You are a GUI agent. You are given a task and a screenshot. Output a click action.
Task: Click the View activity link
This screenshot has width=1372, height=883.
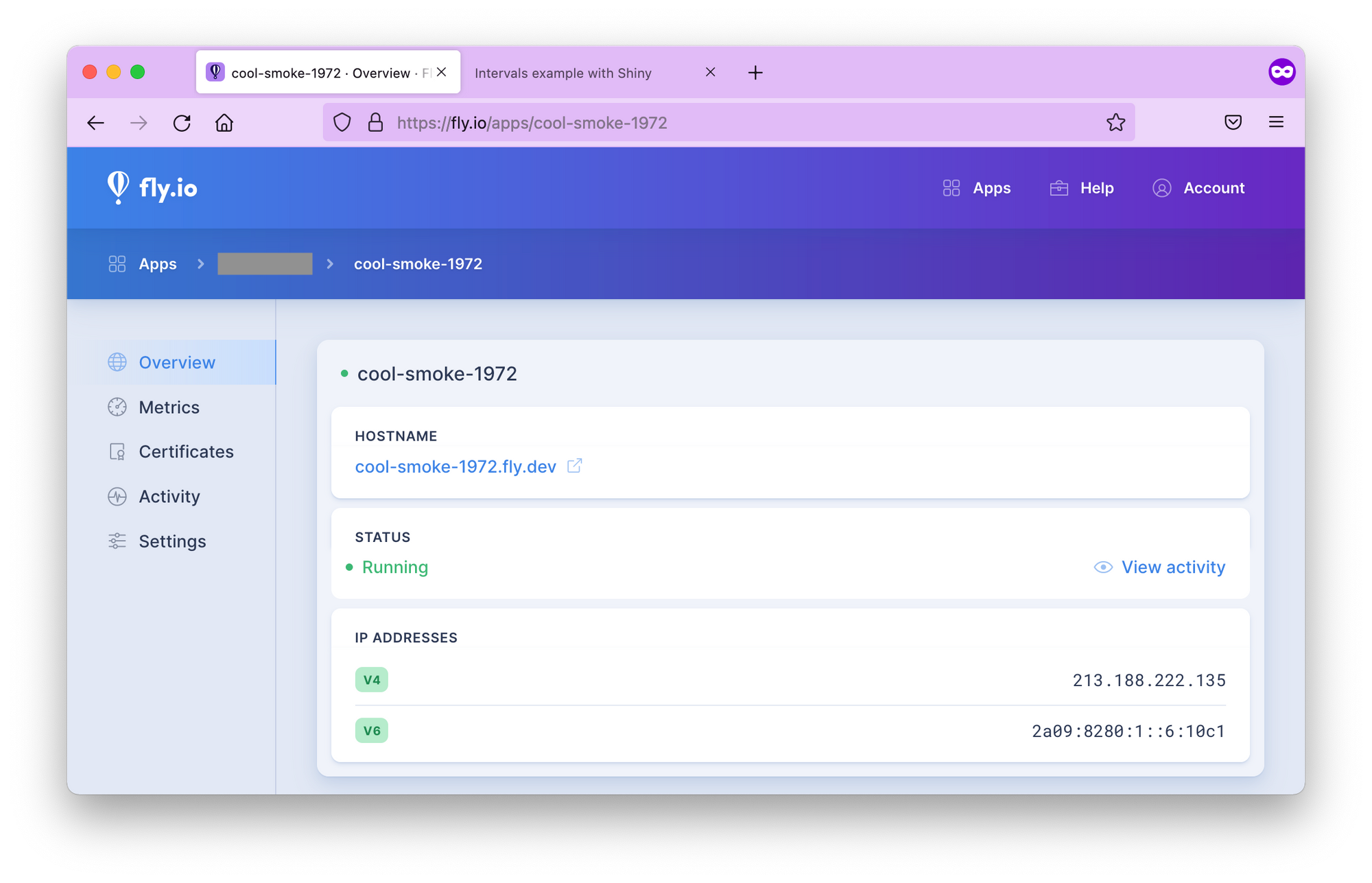pyautogui.click(x=1173, y=567)
